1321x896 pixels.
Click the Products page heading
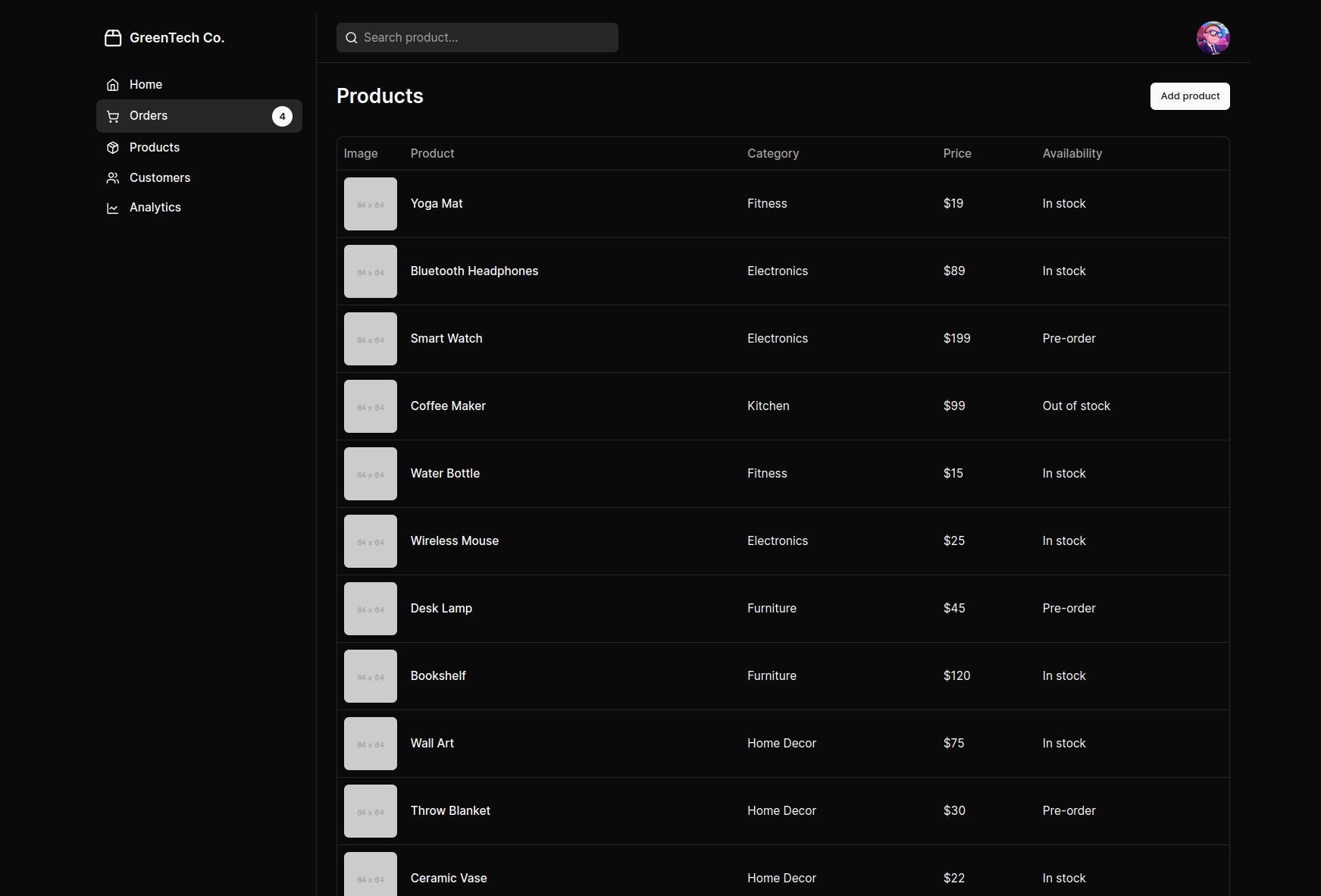[x=380, y=96]
